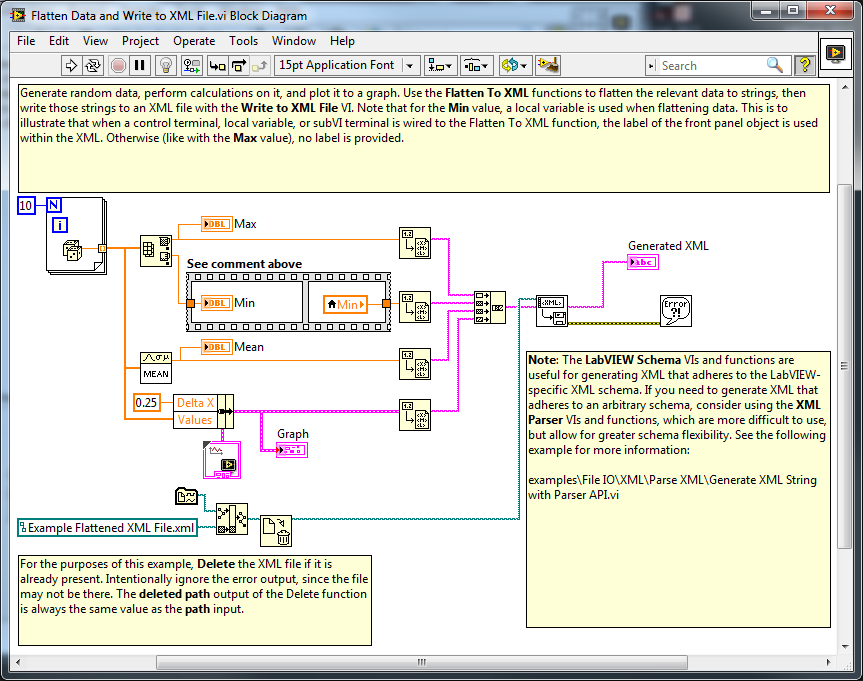Open the Operate menu
The image size is (863, 681).
pyautogui.click(x=194, y=41)
